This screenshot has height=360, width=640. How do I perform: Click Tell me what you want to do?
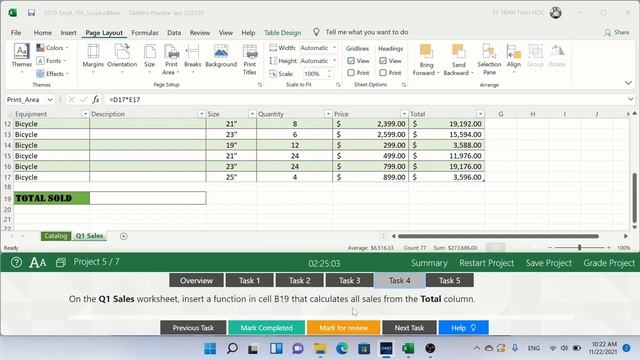coord(367,32)
